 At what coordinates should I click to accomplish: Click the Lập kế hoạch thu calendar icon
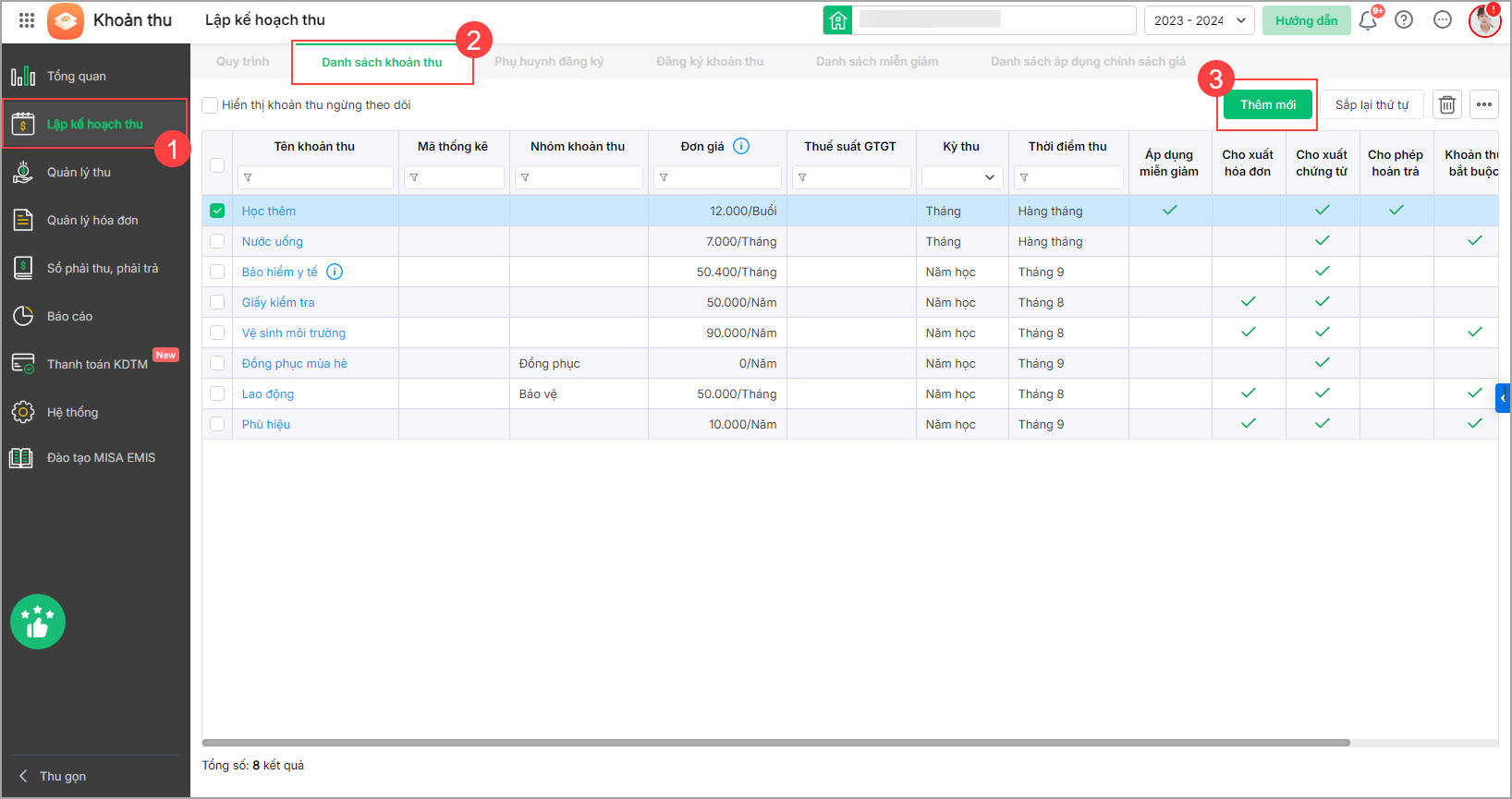(x=23, y=124)
